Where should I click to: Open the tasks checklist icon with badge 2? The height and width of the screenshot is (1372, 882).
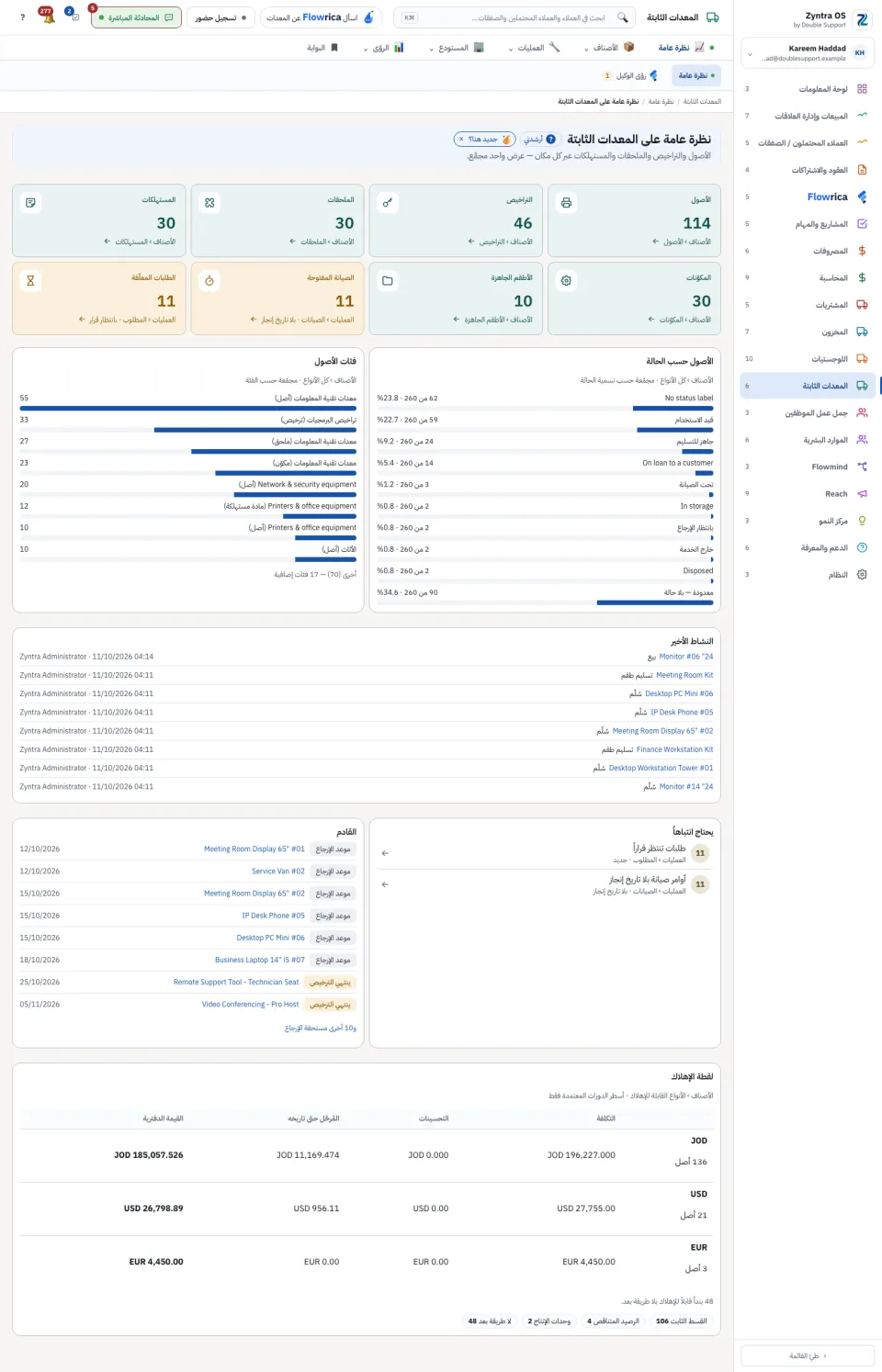(74, 17)
